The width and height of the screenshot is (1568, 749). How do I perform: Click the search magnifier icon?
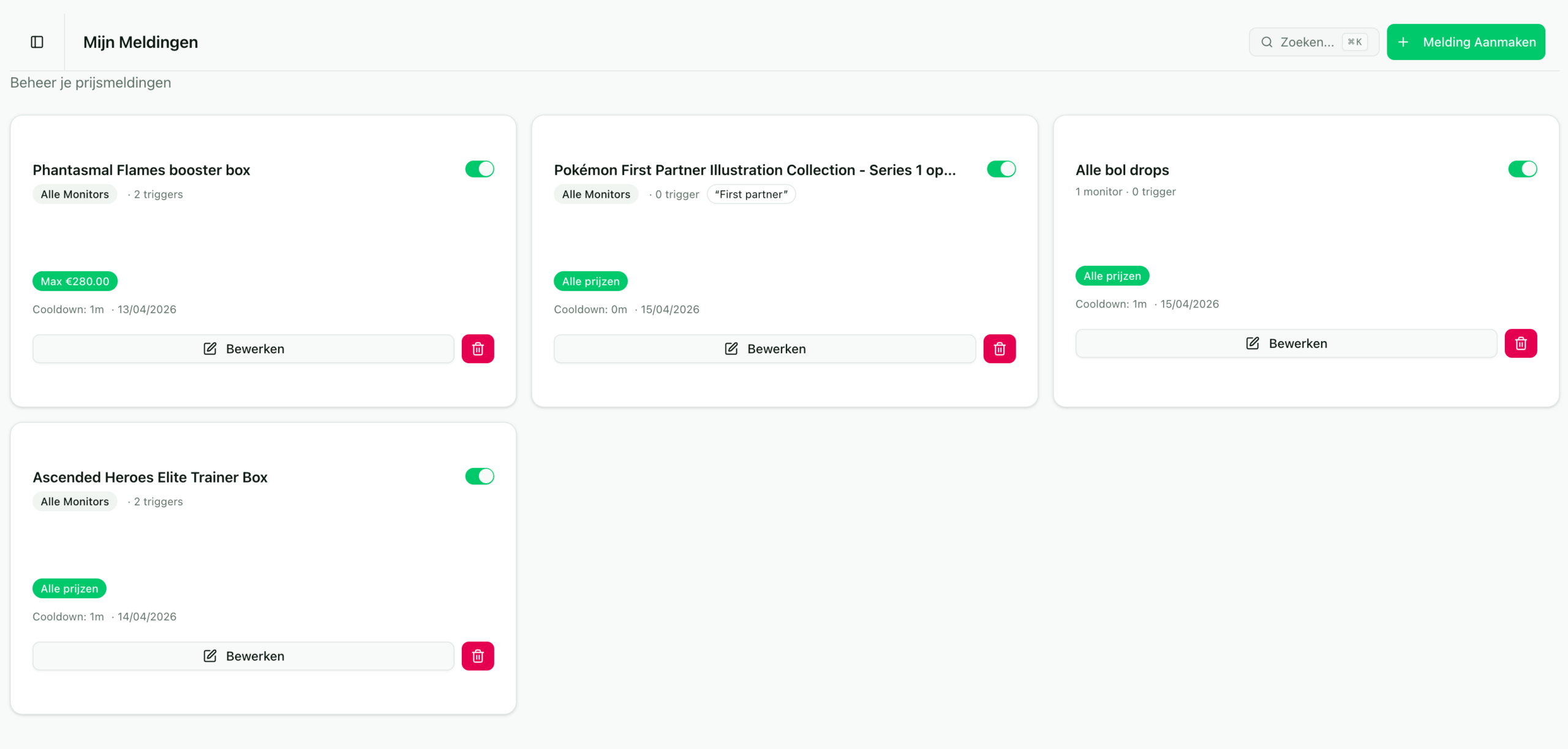1267,42
